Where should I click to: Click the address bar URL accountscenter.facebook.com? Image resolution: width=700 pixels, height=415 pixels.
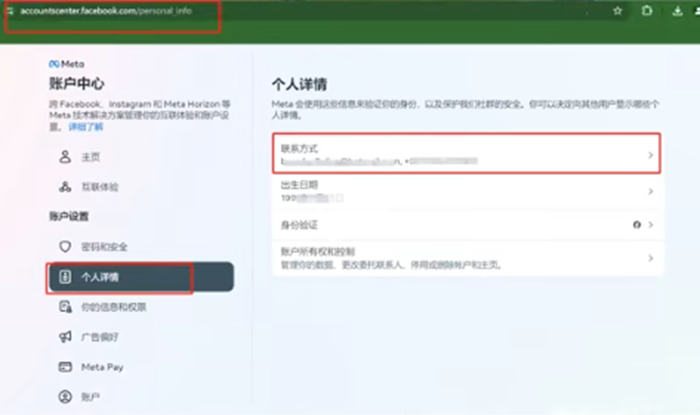click(x=106, y=11)
